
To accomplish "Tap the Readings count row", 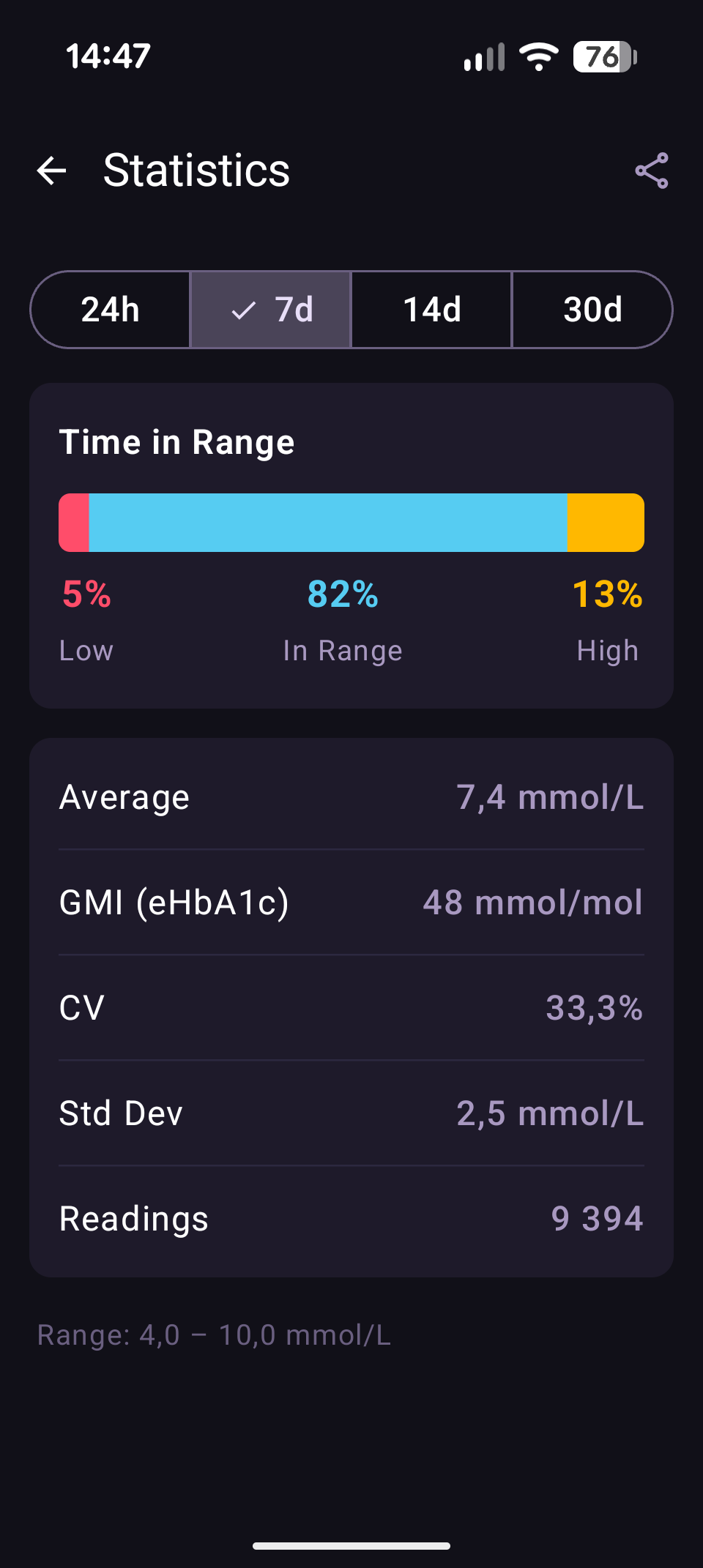I will click(x=351, y=1219).
